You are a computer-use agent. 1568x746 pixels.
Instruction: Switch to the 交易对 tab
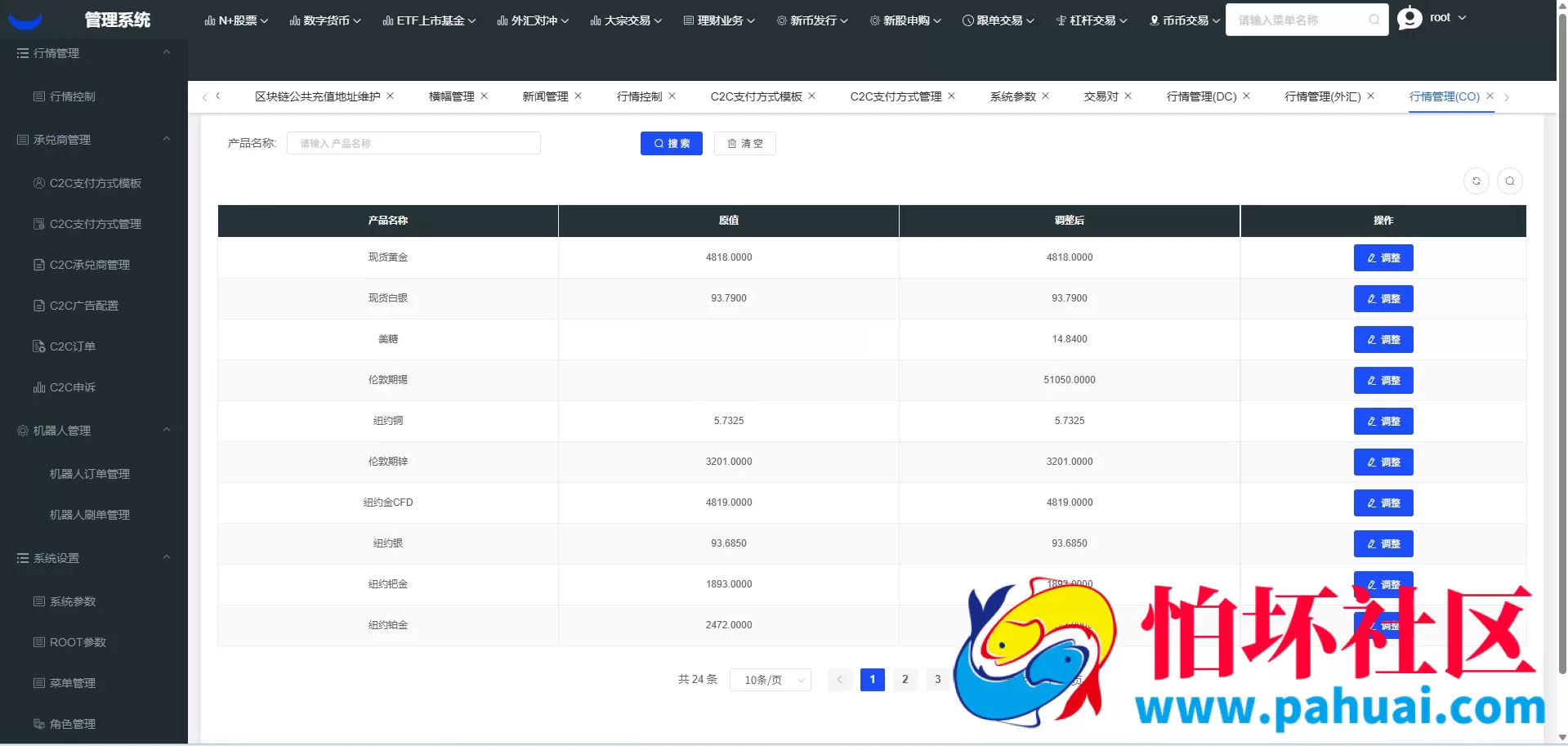click(x=1101, y=96)
